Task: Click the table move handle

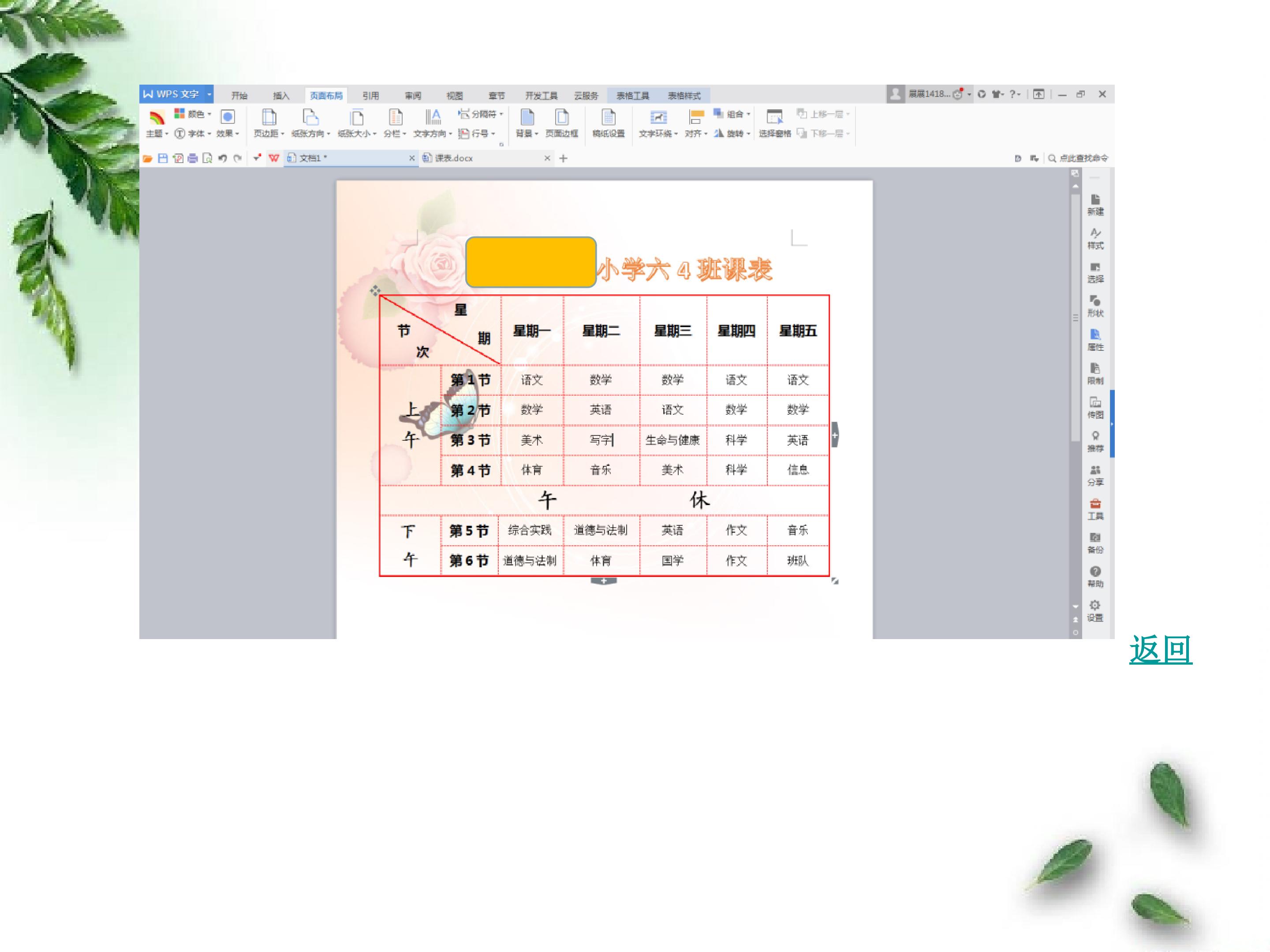Action: pyautogui.click(x=375, y=290)
